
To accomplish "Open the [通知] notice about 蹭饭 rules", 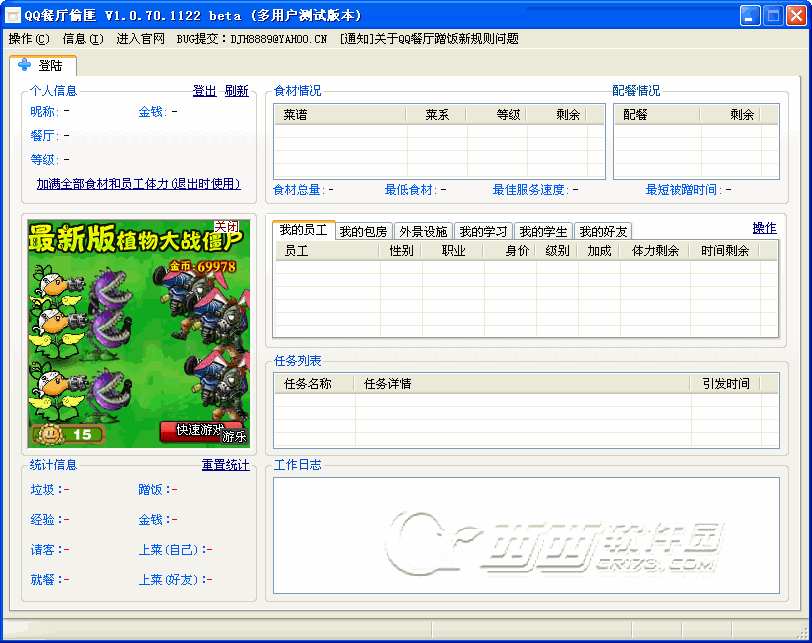I will pyautogui.click(x=428, y=39).
